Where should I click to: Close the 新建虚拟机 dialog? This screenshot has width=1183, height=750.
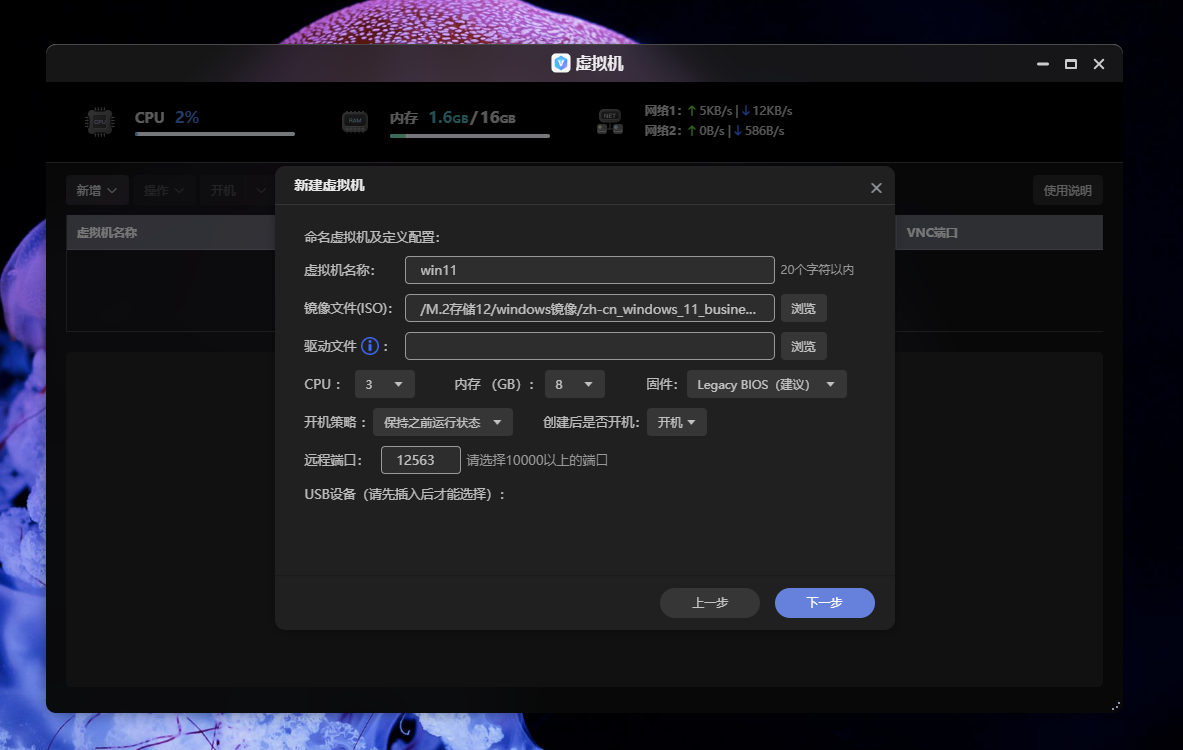coord(876,187)
